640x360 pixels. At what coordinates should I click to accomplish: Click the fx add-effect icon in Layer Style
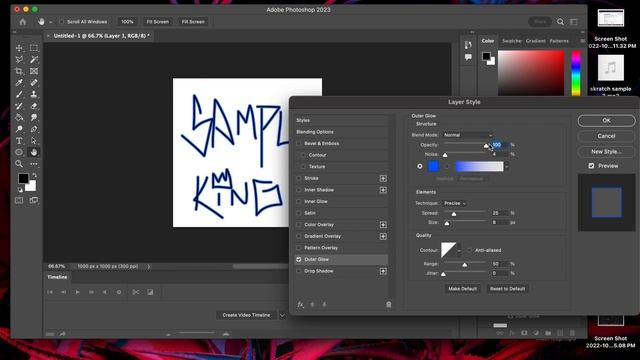pos(300,304)
